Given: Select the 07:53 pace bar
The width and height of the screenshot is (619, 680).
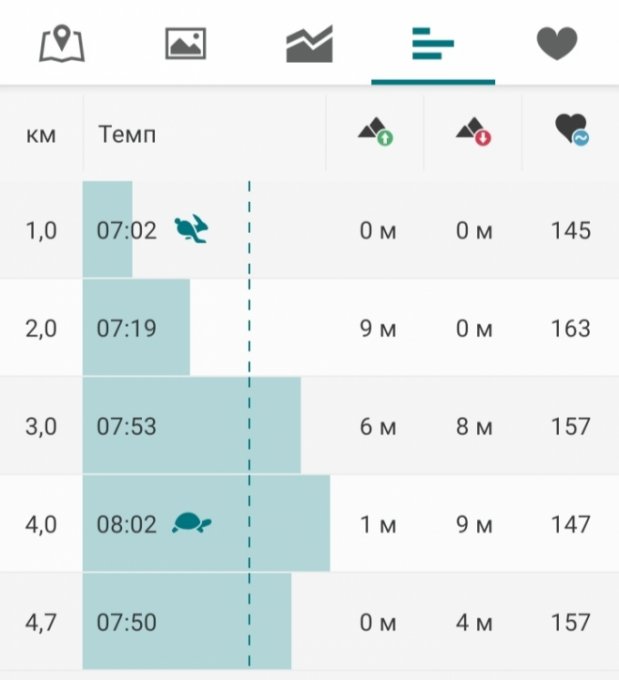Looking at the screenshot, I should click(x=191, y=426).
